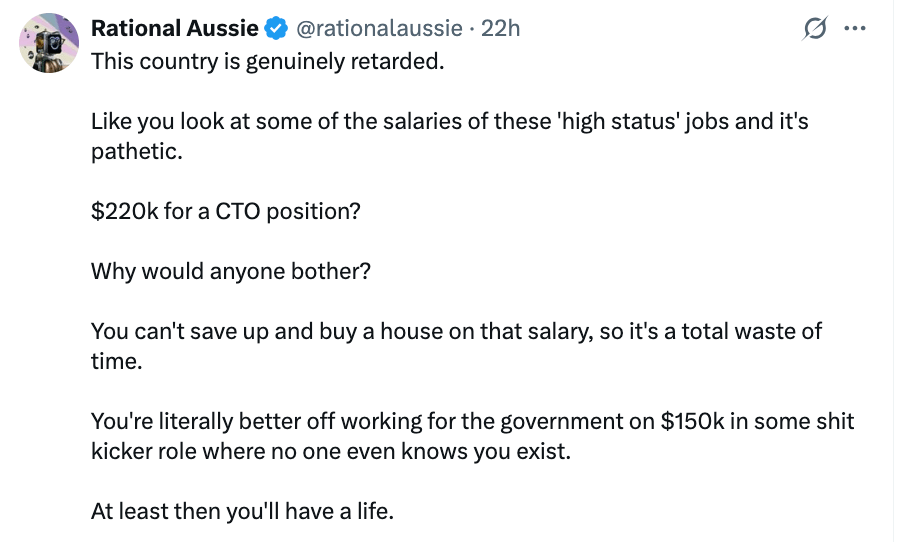The height and width of the screenshot is (542, 914).
Task: Open the three-dot more options menu
Action: [854, 29]
